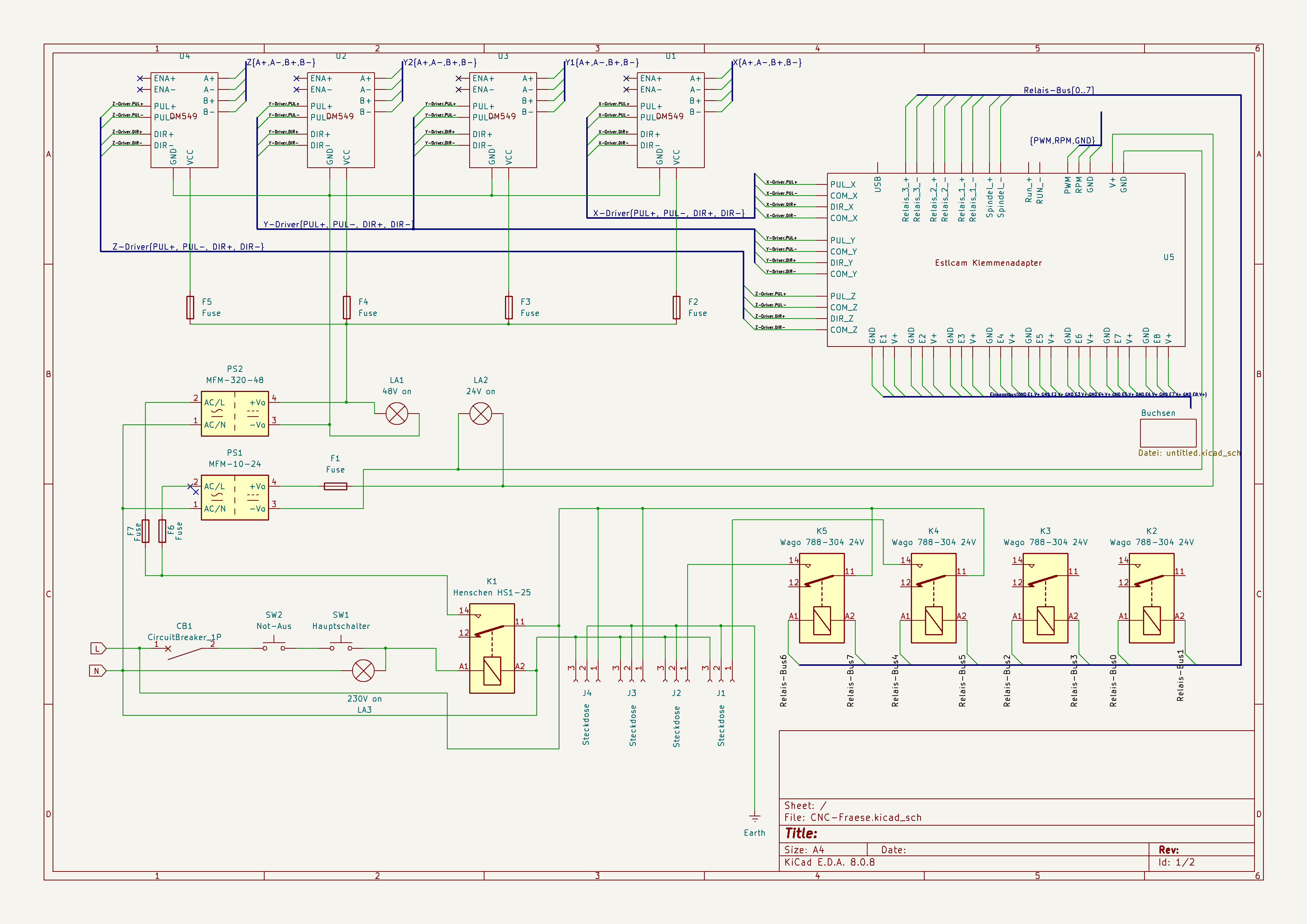Viewport: 1307px width, 924px height.
Task: Click the K5 Wago relay symbol
Action: [821, 598]
